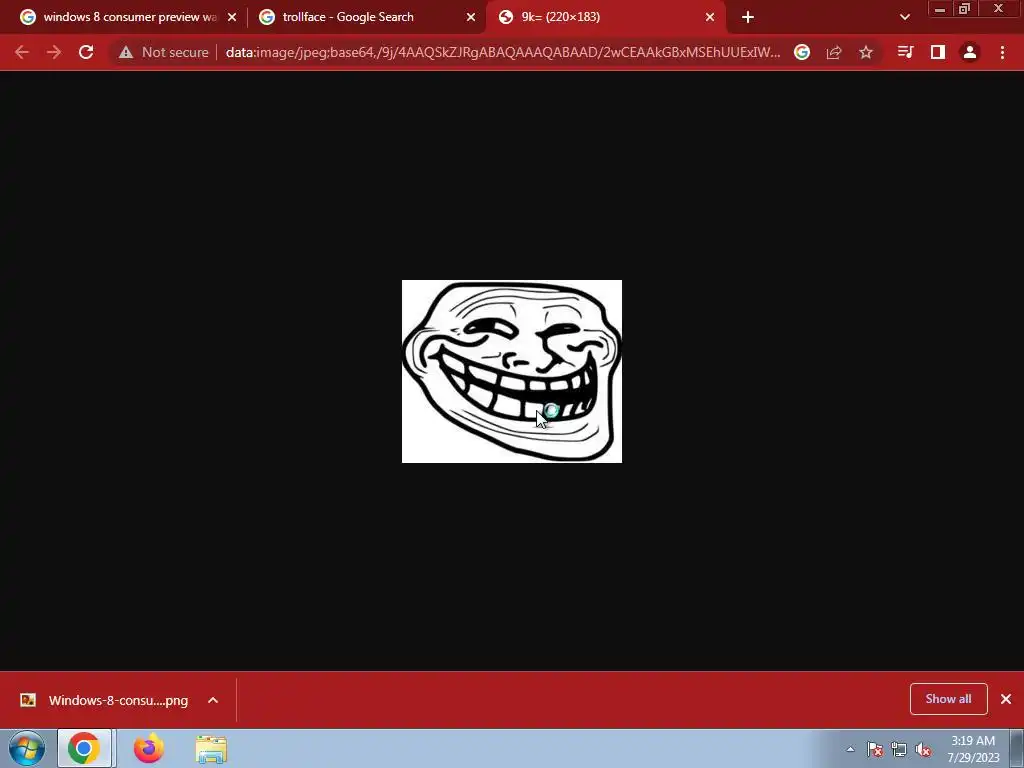Click the network status tray icon
The image size is (1024, 768).
tap(899, 750)
